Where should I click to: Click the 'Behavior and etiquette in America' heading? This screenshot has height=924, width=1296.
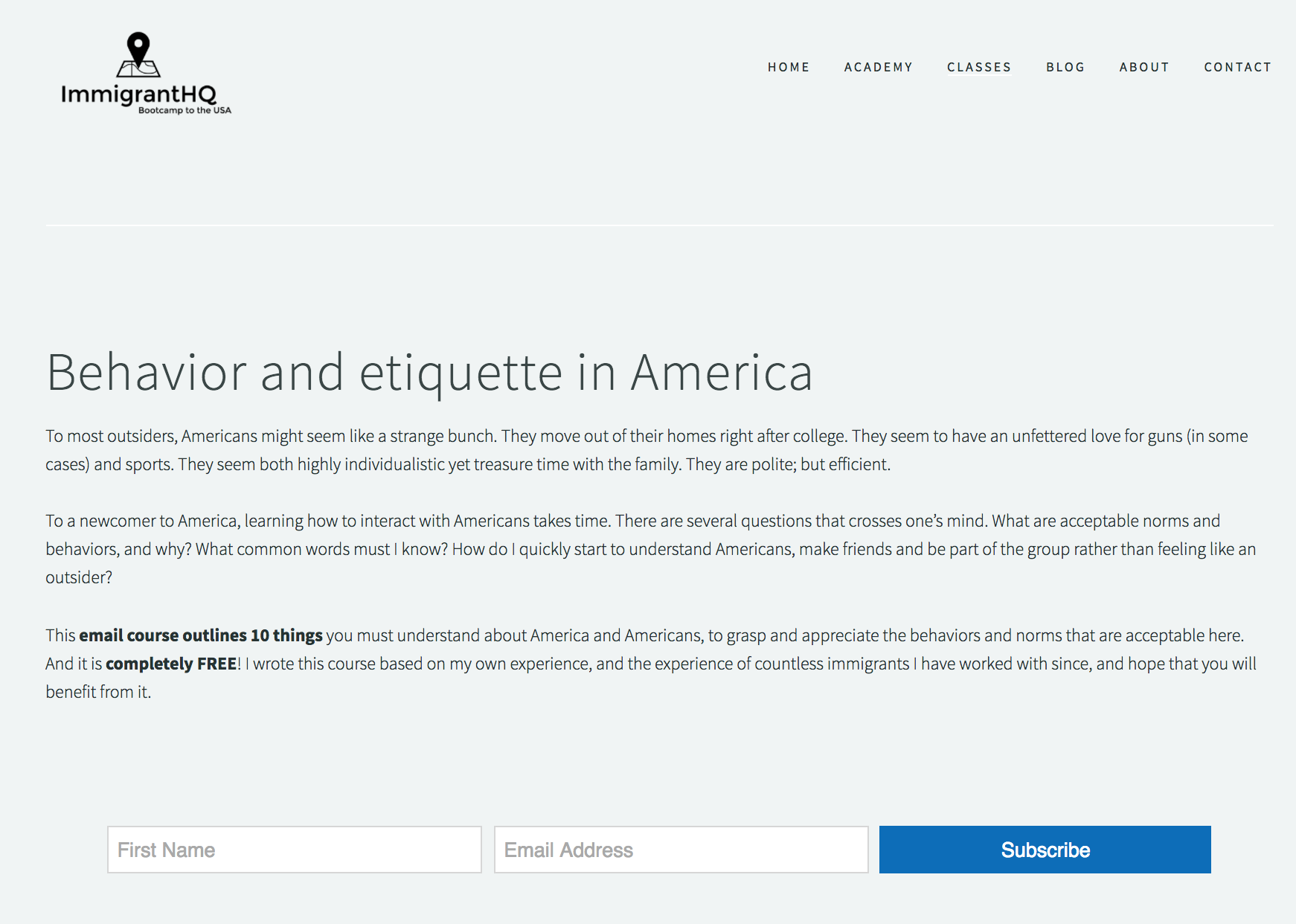(x=429, y=372)
